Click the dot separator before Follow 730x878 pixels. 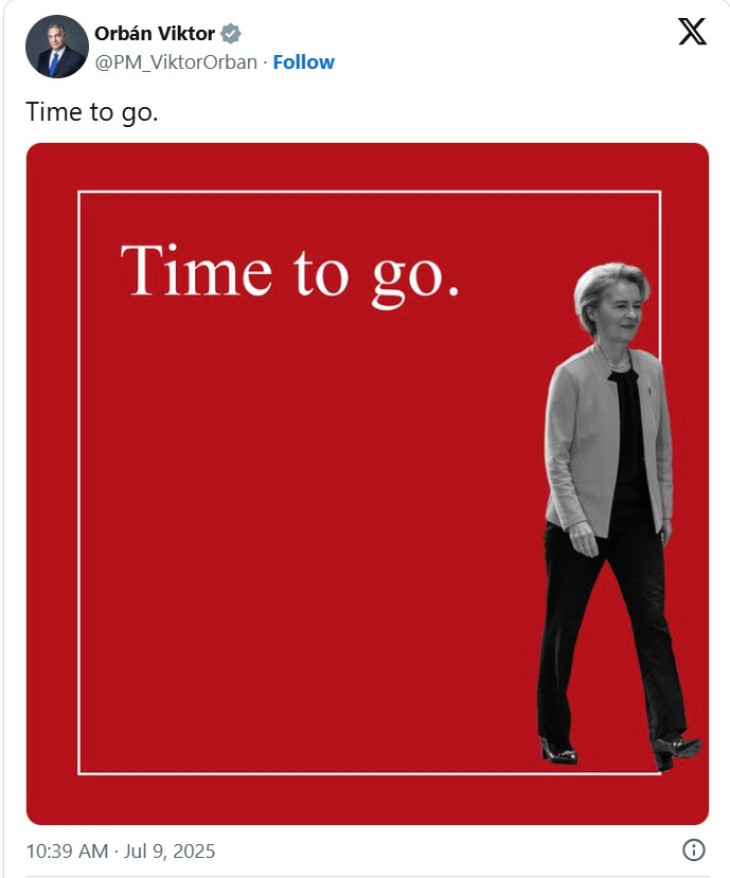(x=265, y=63)
